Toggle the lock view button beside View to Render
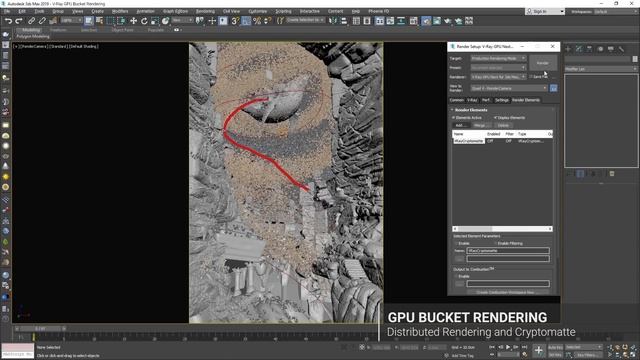The width and height of the screenshot is (640, 360). 553,88
